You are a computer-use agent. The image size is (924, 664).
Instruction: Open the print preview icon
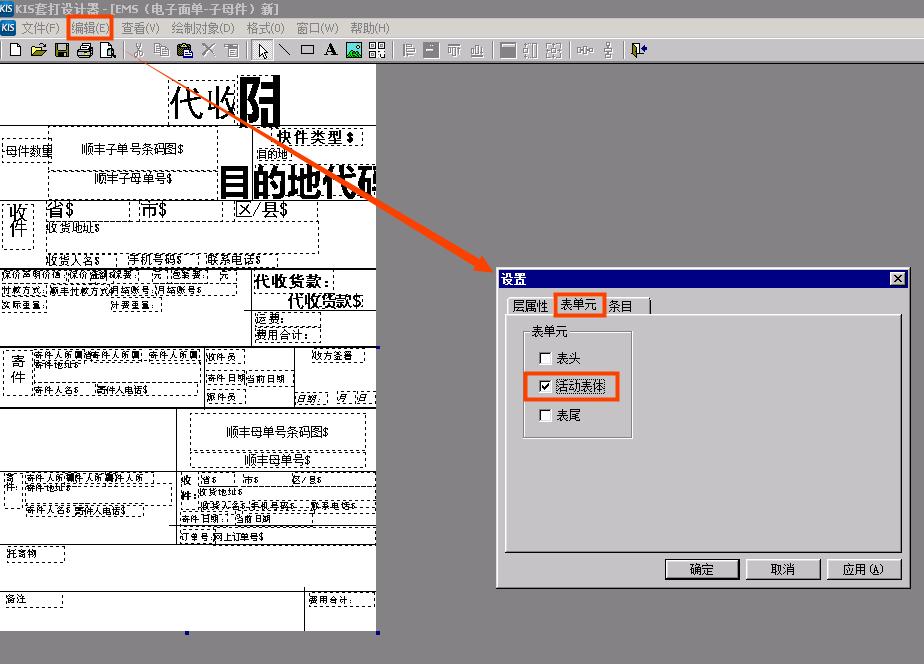pos(108,50)
